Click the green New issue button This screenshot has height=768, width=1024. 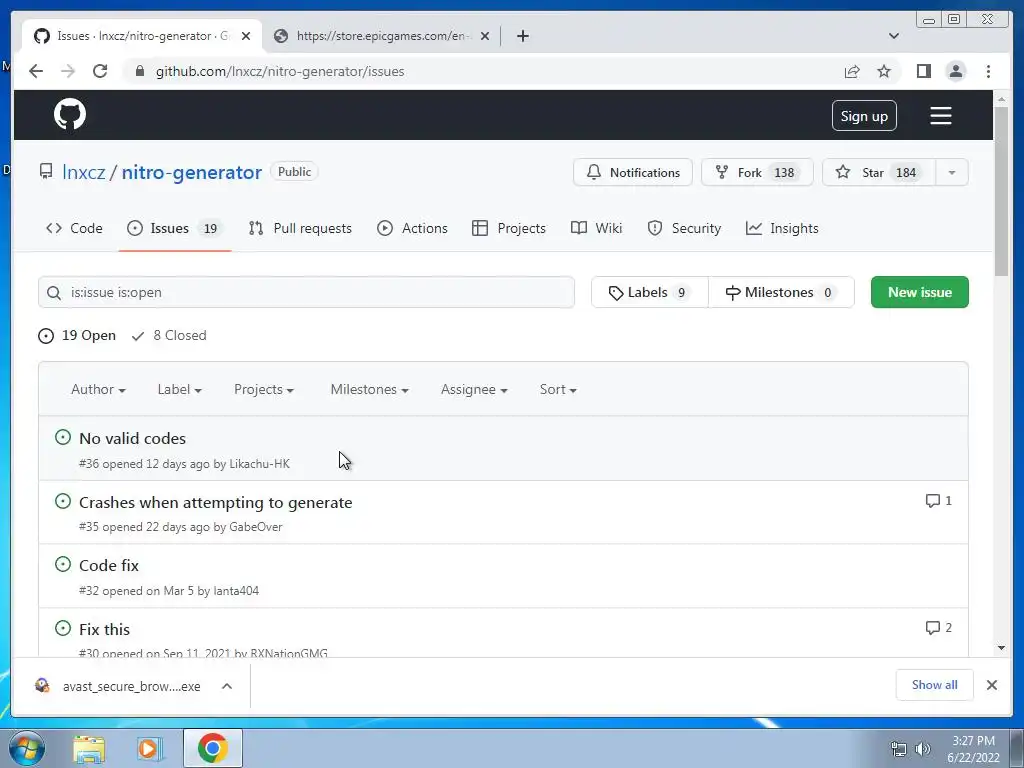pos(920,292)
